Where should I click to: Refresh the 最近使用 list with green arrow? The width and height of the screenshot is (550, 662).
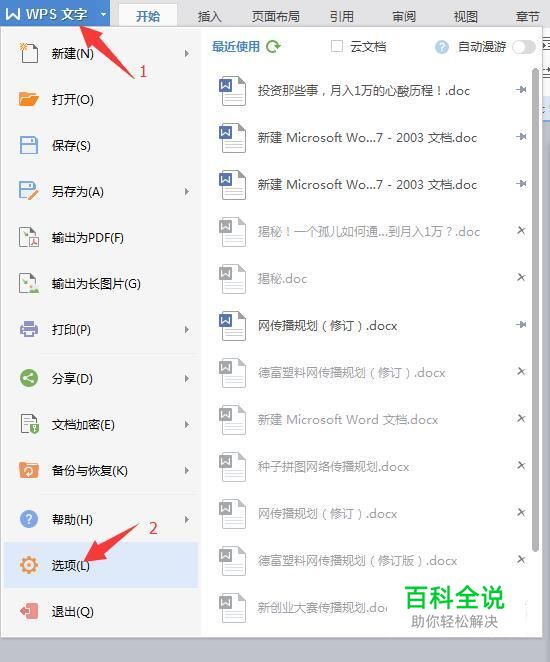pos(273,46)
